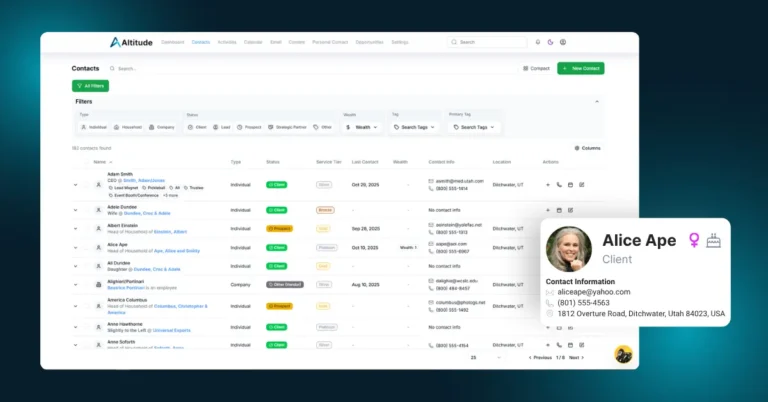Viewport: 768px width, 402px height.
Task: Open the rows-per-page dropdown showing 25
Action: click(x=485, y=358)
